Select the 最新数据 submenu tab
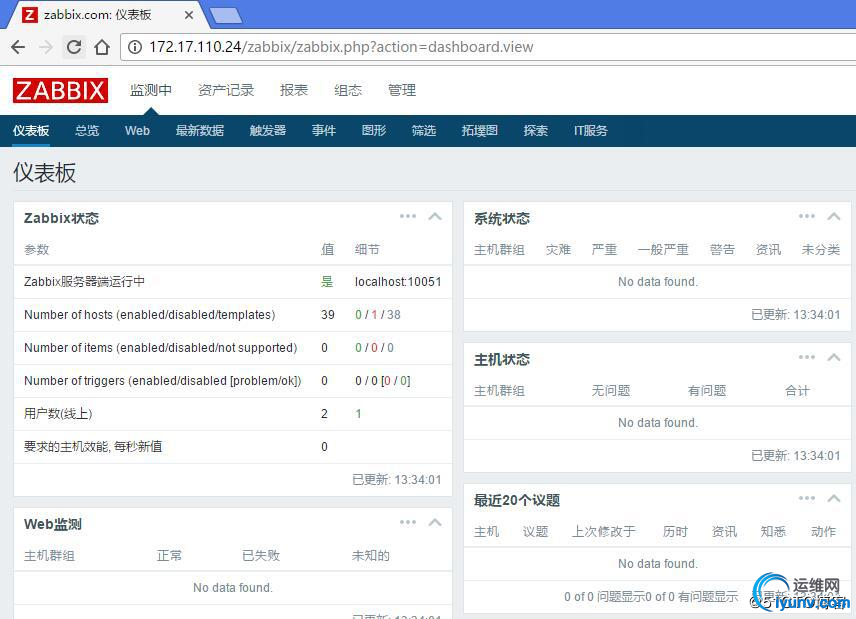Viewport: 856px width, 619px height. click(x=200, y=130)
